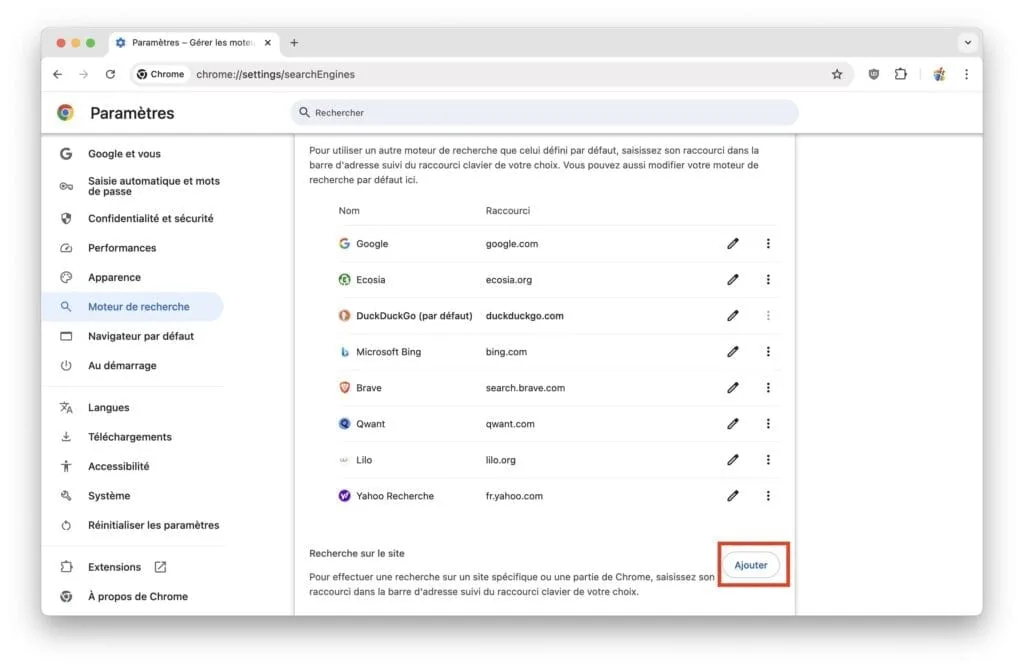Open more actions for Ecosia
The width and height of the screenshot is (1024, 670).
pos(768,279)
